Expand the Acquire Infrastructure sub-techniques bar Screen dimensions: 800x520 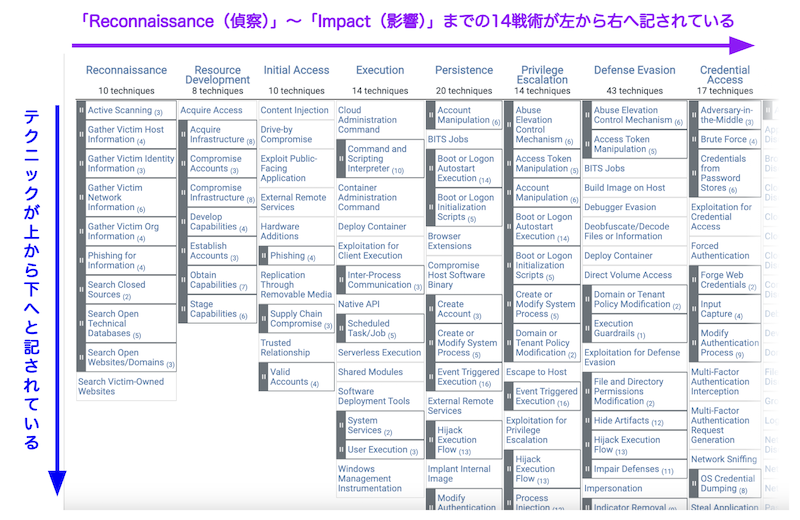pyautogui.click(x=184, y=135)
